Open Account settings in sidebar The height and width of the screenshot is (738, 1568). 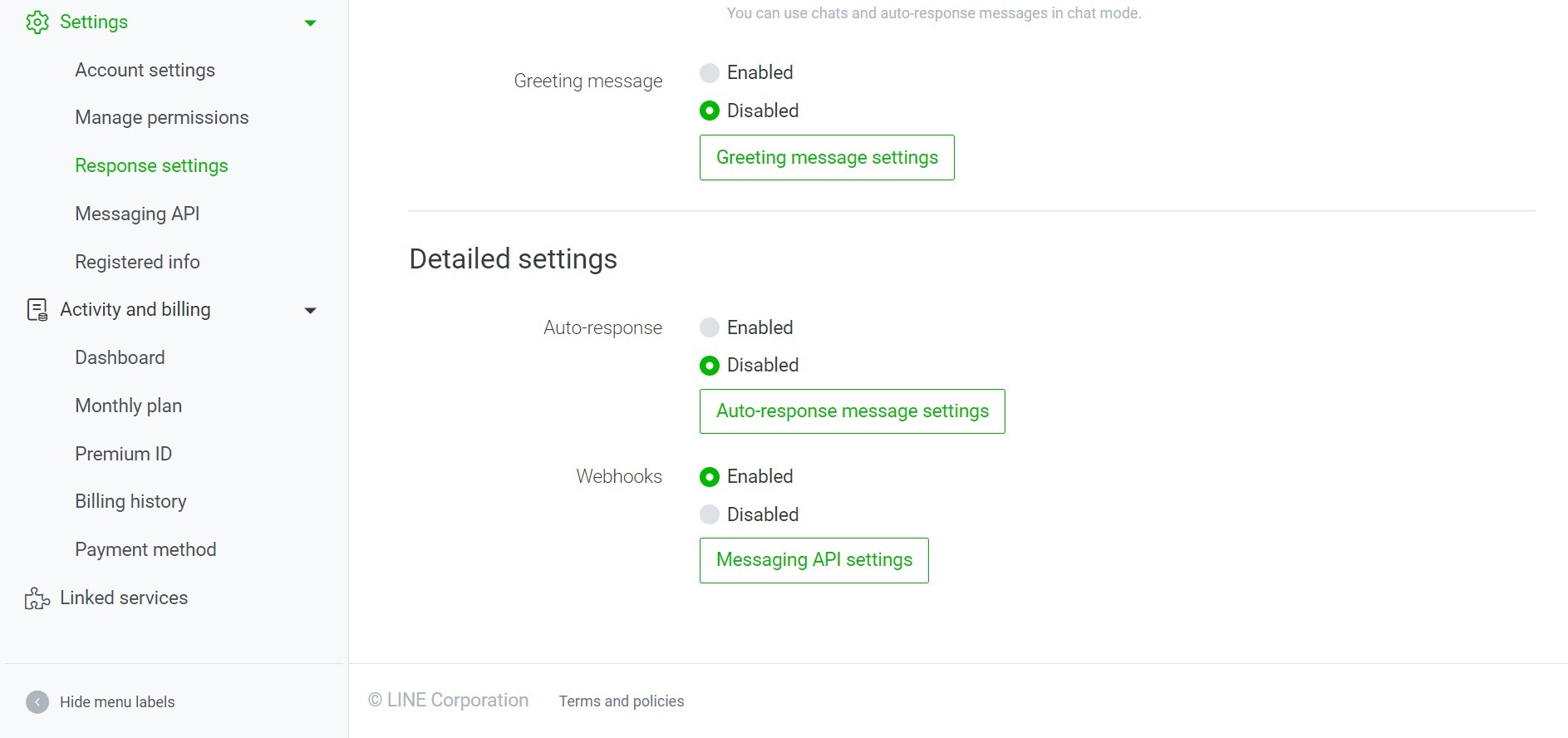(x=145, y=70)
